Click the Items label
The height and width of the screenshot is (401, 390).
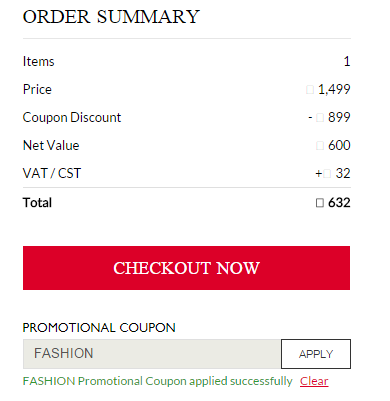(38, 61)
